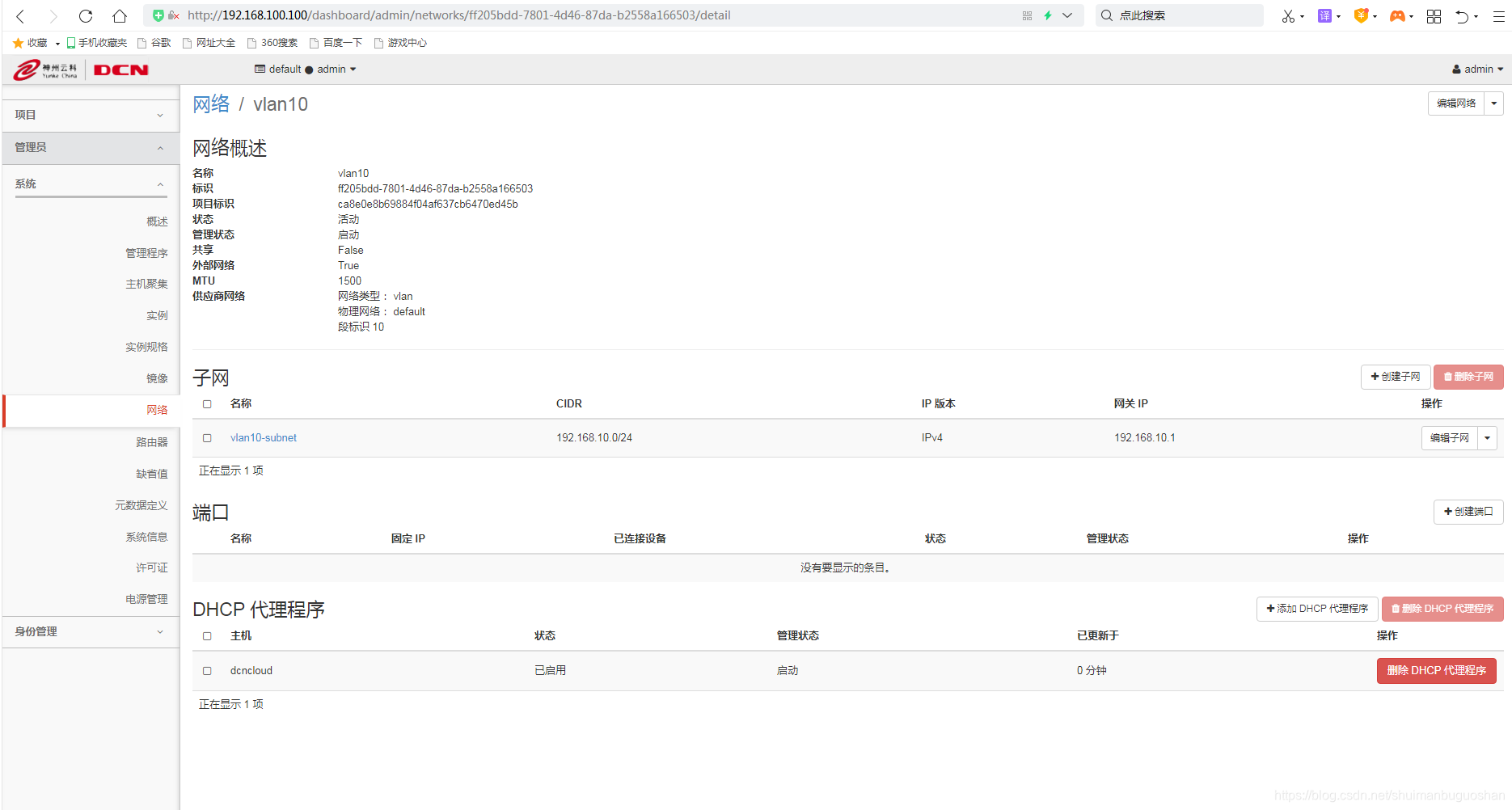Toggle the select-all checkbox in DHCP table
The height and width of the screenshot is (810, 1512).
[207, 636]
